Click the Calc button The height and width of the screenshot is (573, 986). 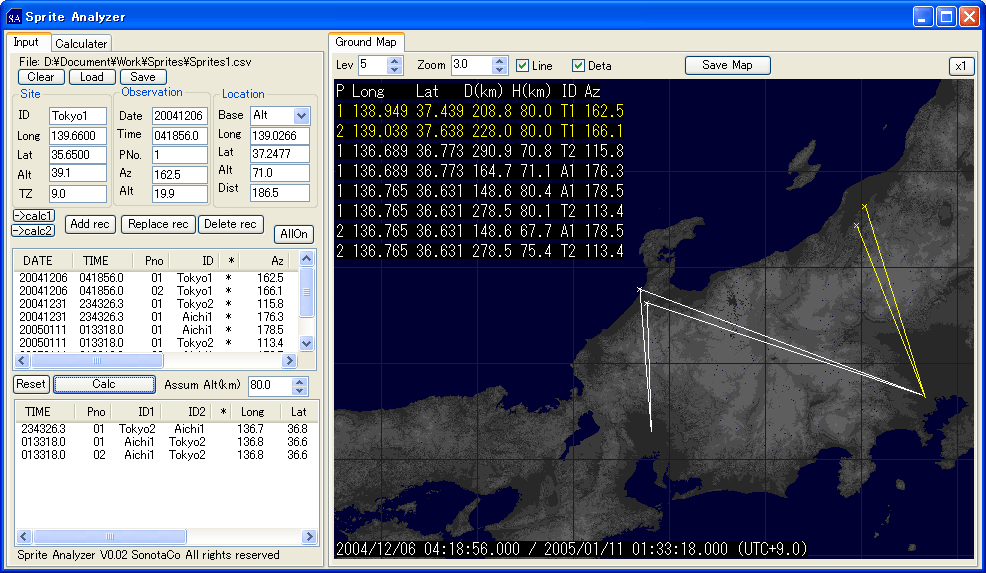104,384
